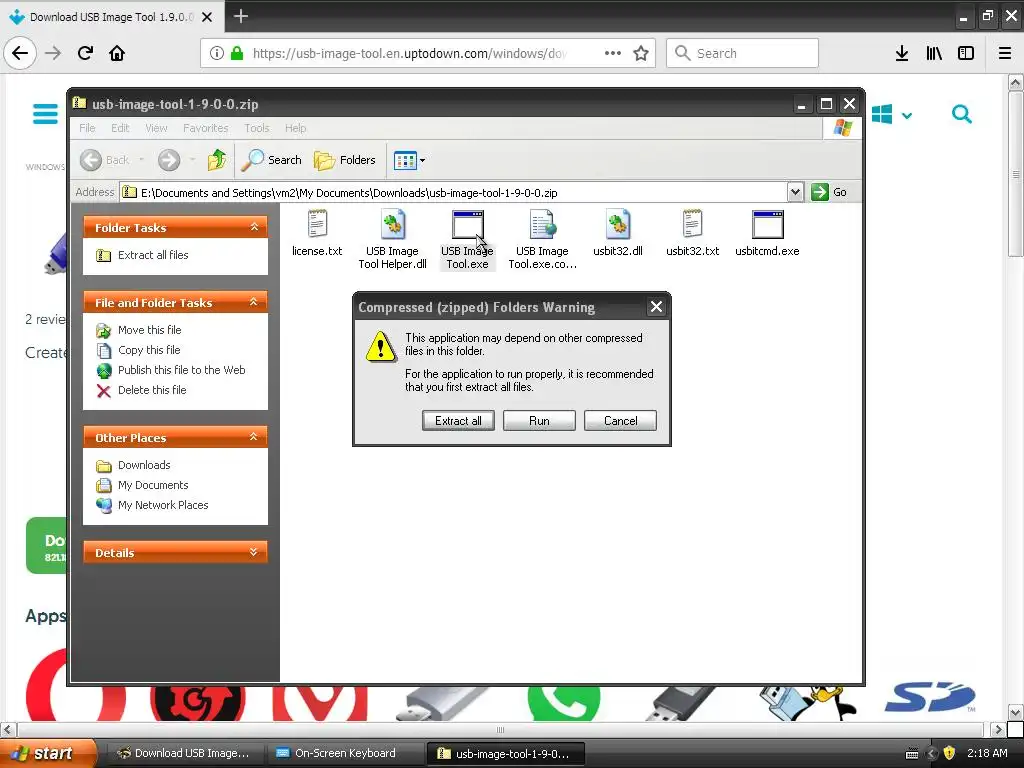Open the File menu in zip window
Image resolution: width=1024 pixels, height=768 pixels.
[87, 128]
